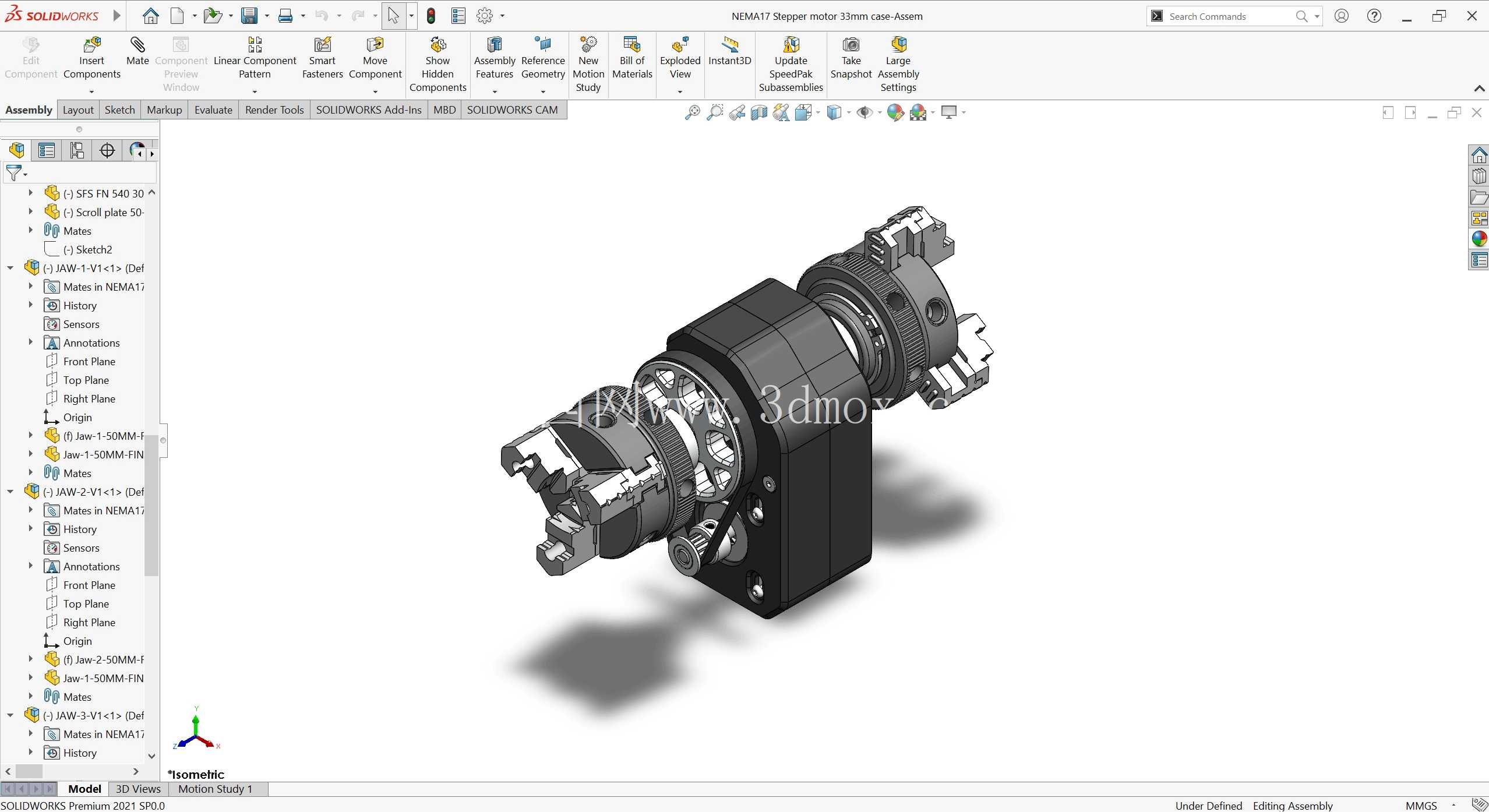Toggle Instant3D mode
Viewport: 1489px width, 812px height.
[729, 51]
